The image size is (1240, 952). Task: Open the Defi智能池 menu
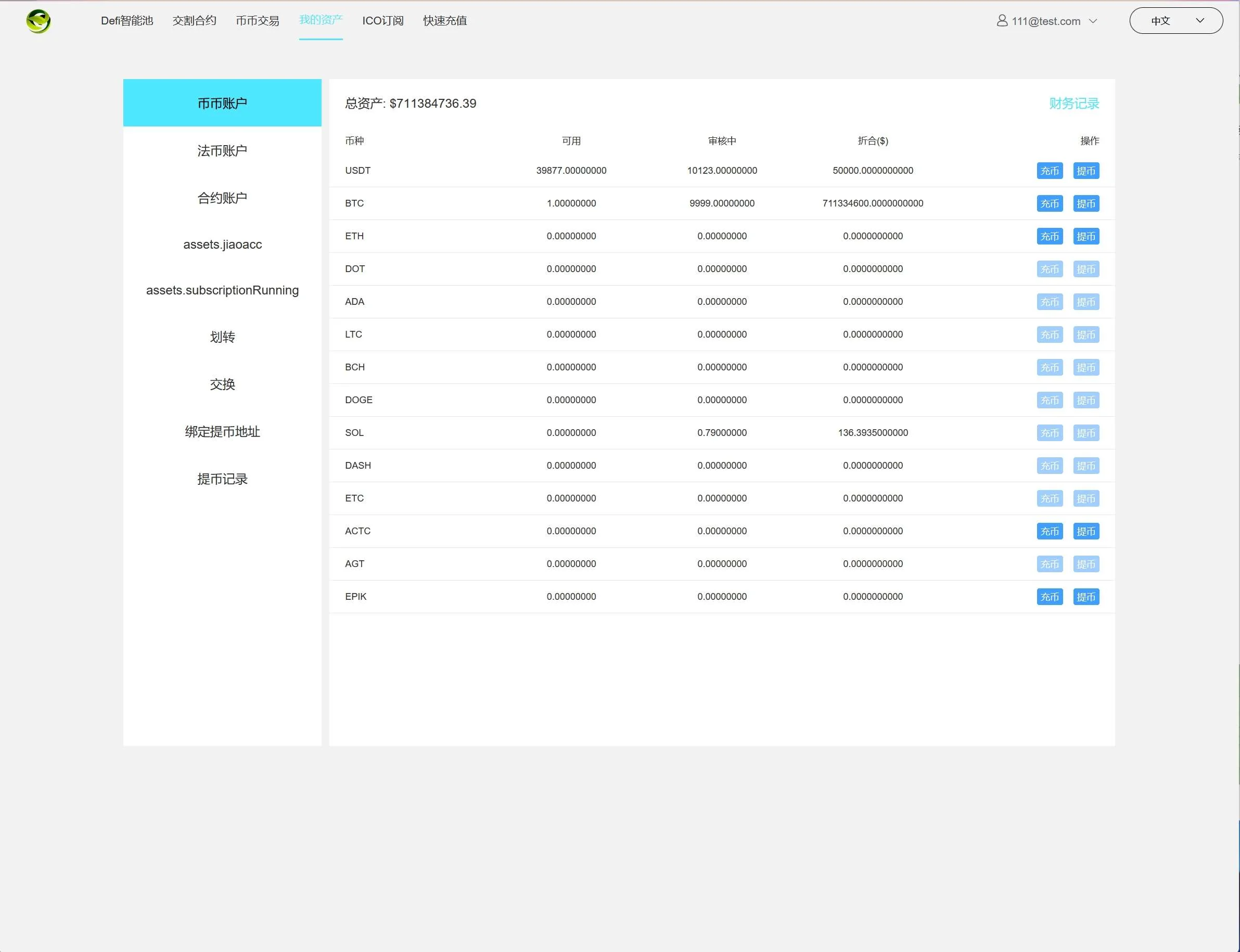[x=127, y=21]
